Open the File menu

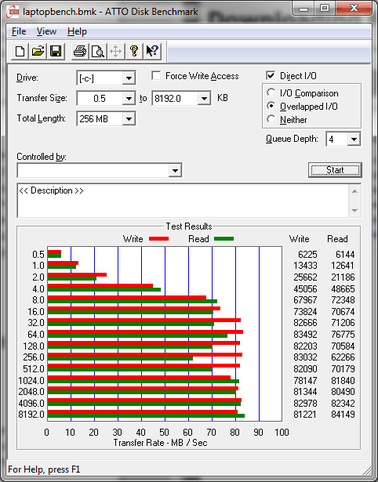(19, 31)
